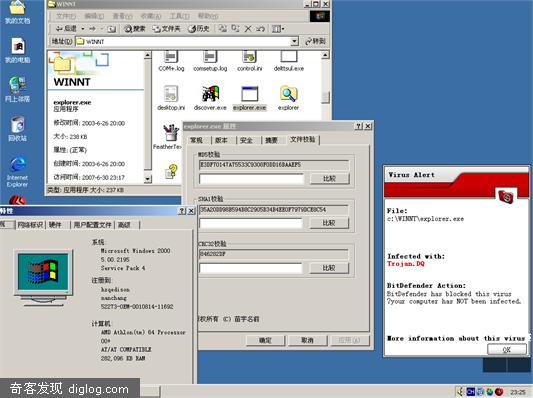Viewport: 533px width, 398px height.
Task: Open the Recycle Bin desktop icon
Action: tap(17, 129)
